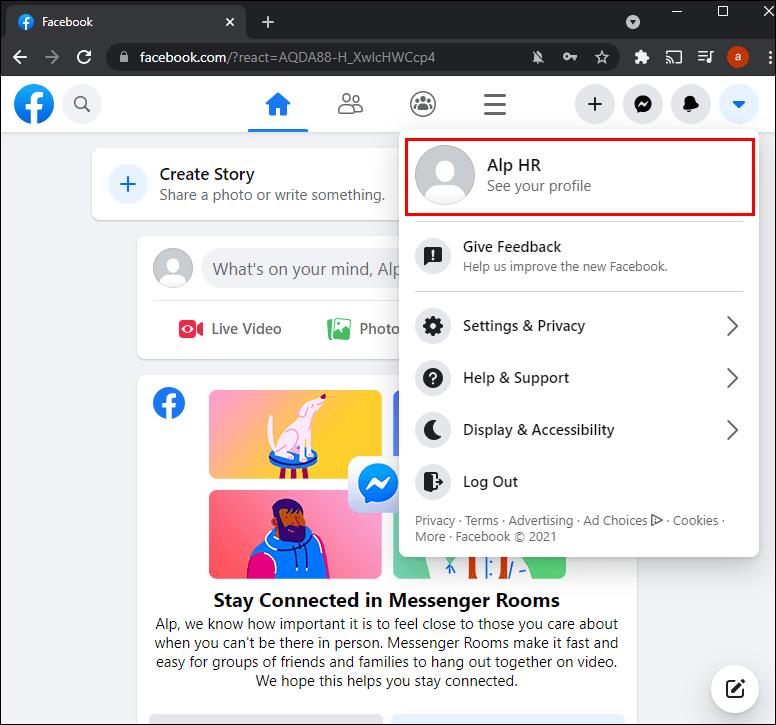Open the dog on stool illustration
The height and width of the screenshot is (725, 776).
(x=295, y=435)
